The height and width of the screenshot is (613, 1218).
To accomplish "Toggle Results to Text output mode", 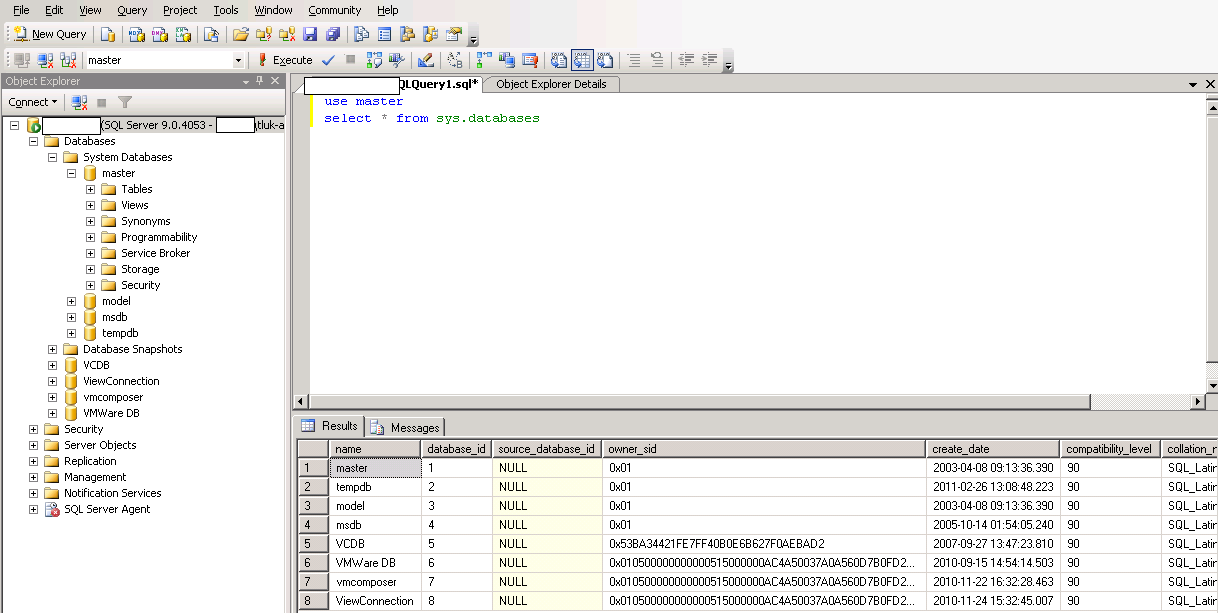I will 560,60.
